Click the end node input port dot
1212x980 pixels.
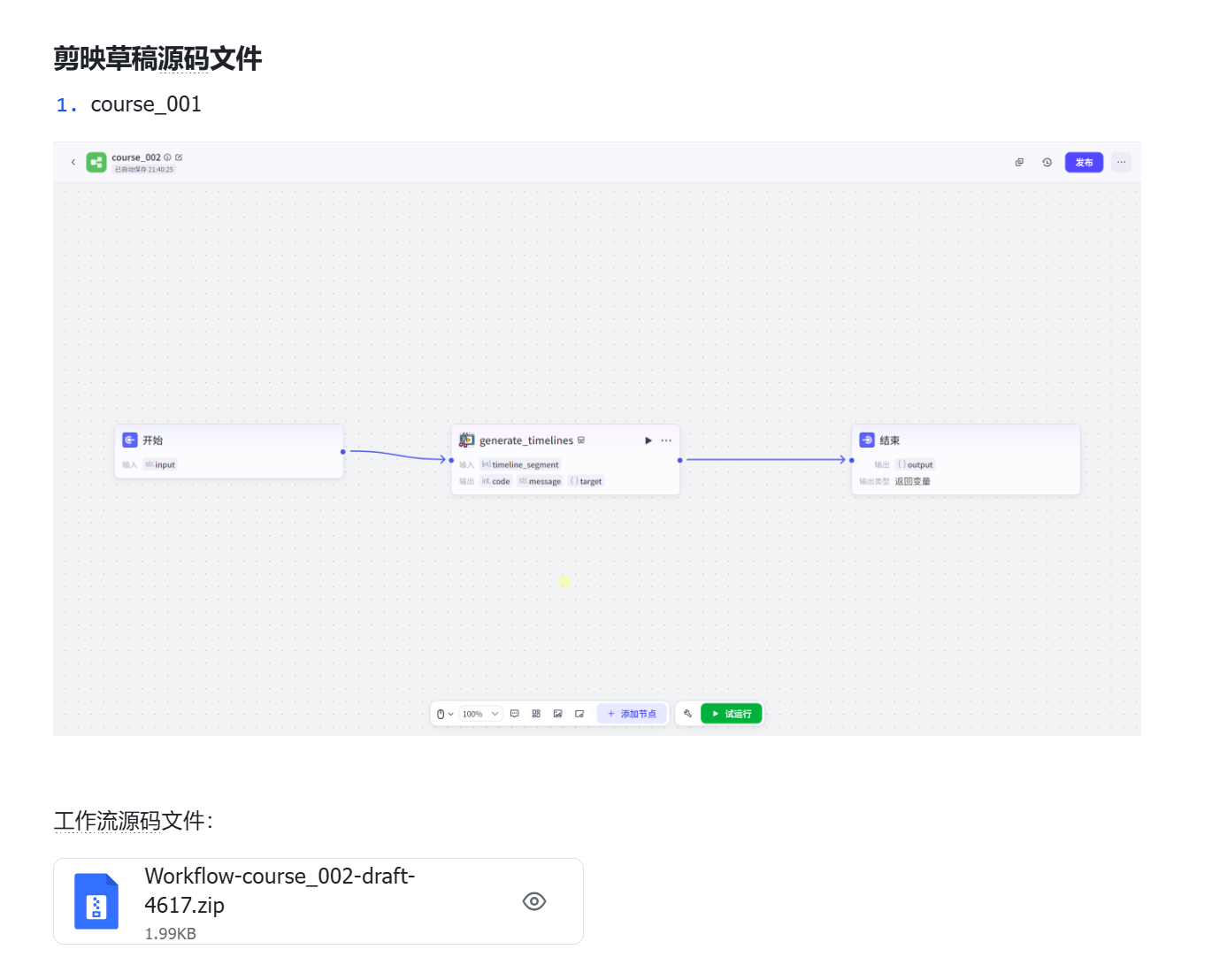[852, 460]
